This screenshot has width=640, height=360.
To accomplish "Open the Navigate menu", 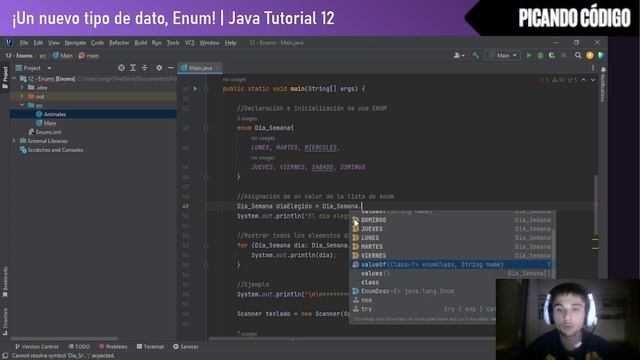I will click(75, 43).
